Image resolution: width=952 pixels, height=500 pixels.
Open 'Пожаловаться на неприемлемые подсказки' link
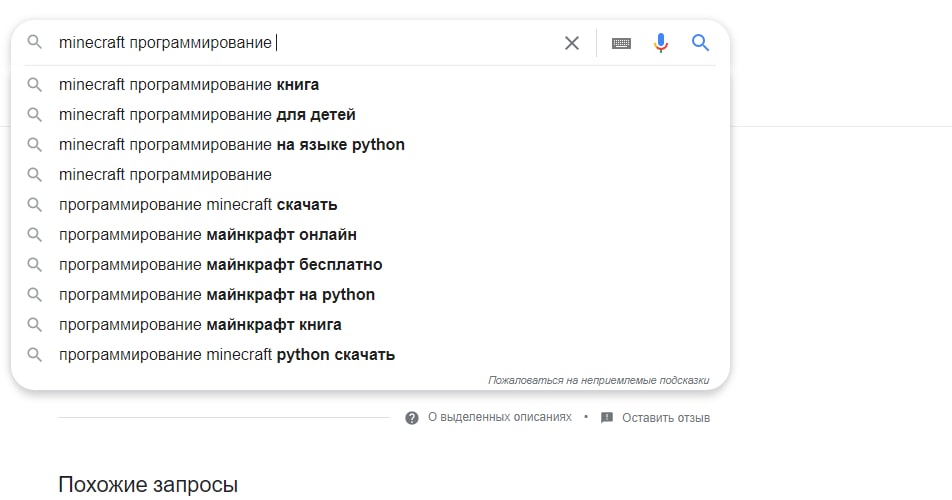click(599, 380)
